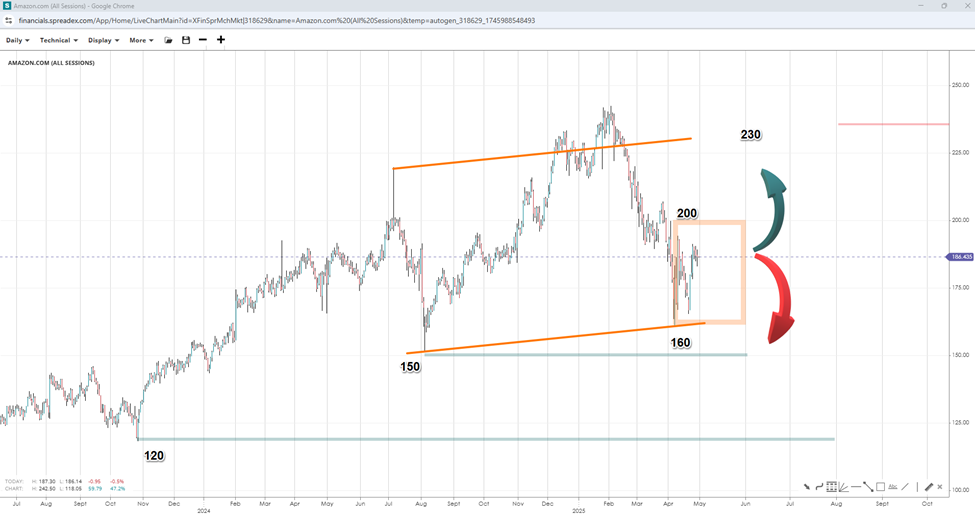
Task: Expand the Technical indicators menu
Action: click(x=58, y=40)
